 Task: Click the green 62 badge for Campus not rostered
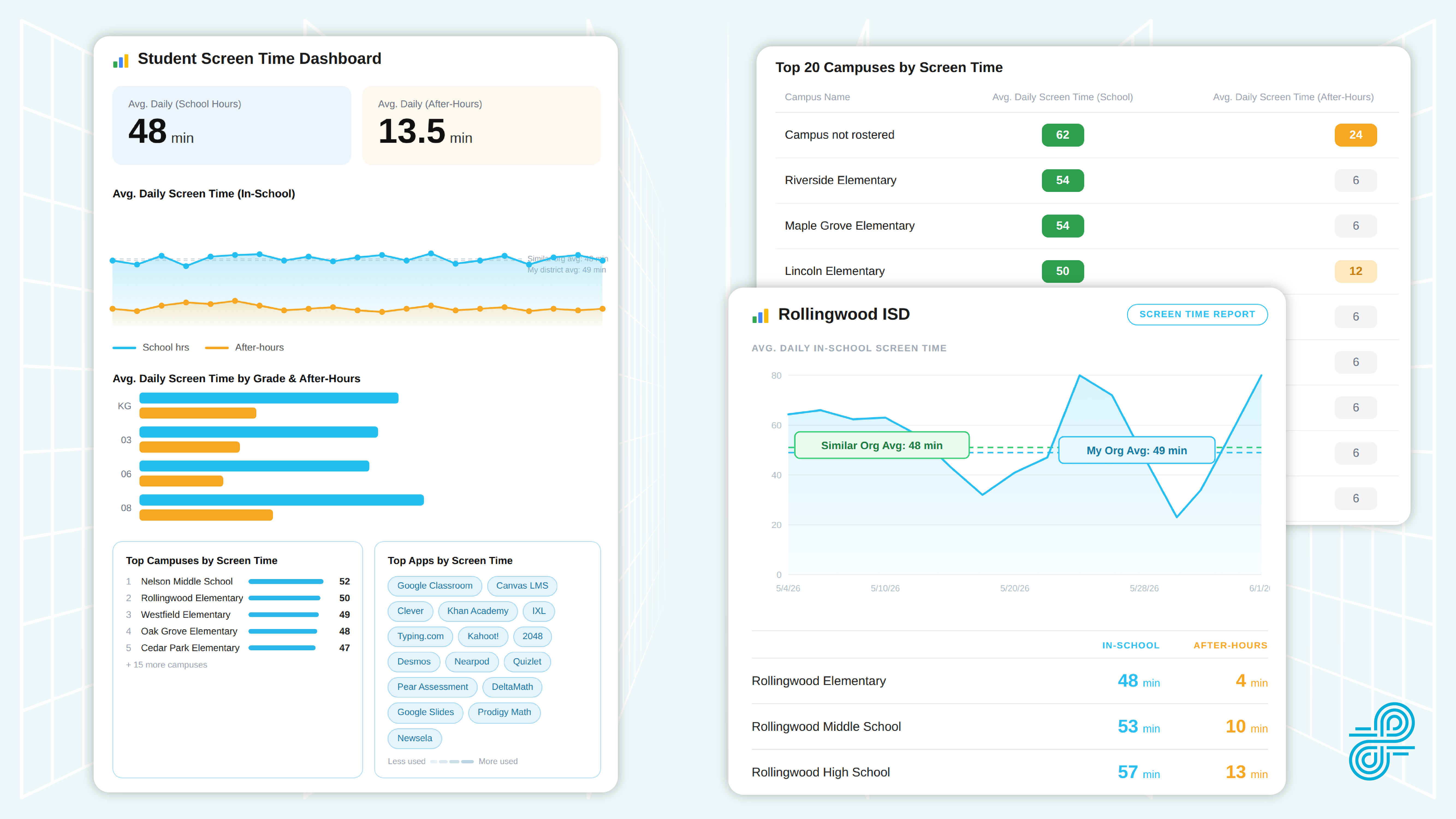(1062, 135)
